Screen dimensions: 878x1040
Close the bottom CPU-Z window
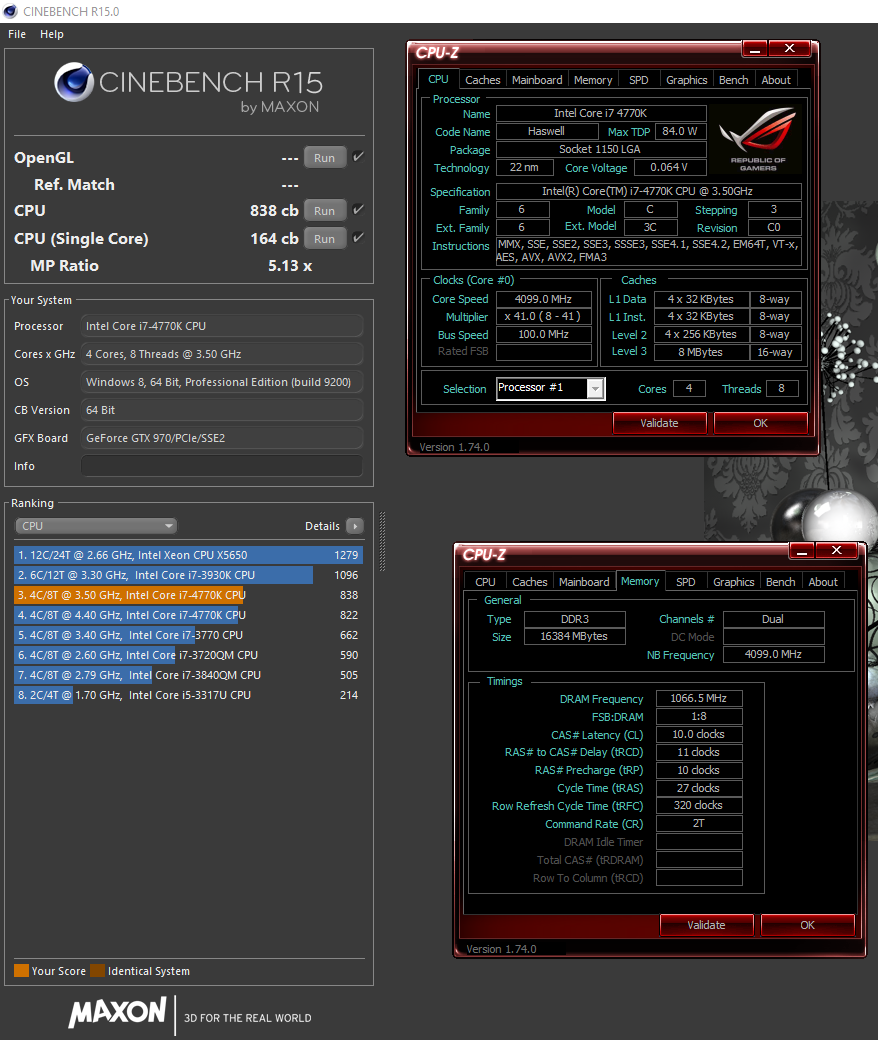point(837,551)
